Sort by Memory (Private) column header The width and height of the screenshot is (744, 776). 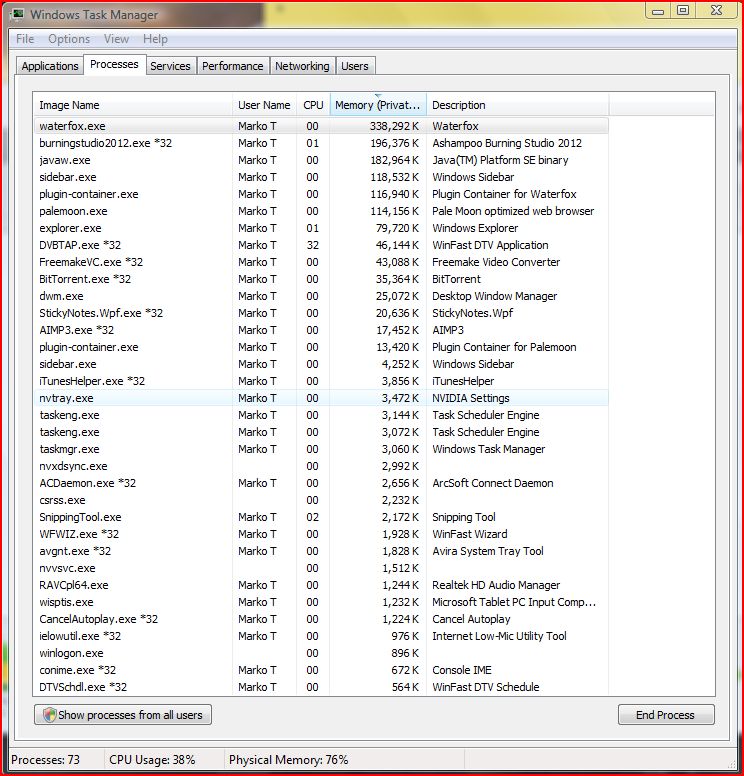click(x=378, y=105)
